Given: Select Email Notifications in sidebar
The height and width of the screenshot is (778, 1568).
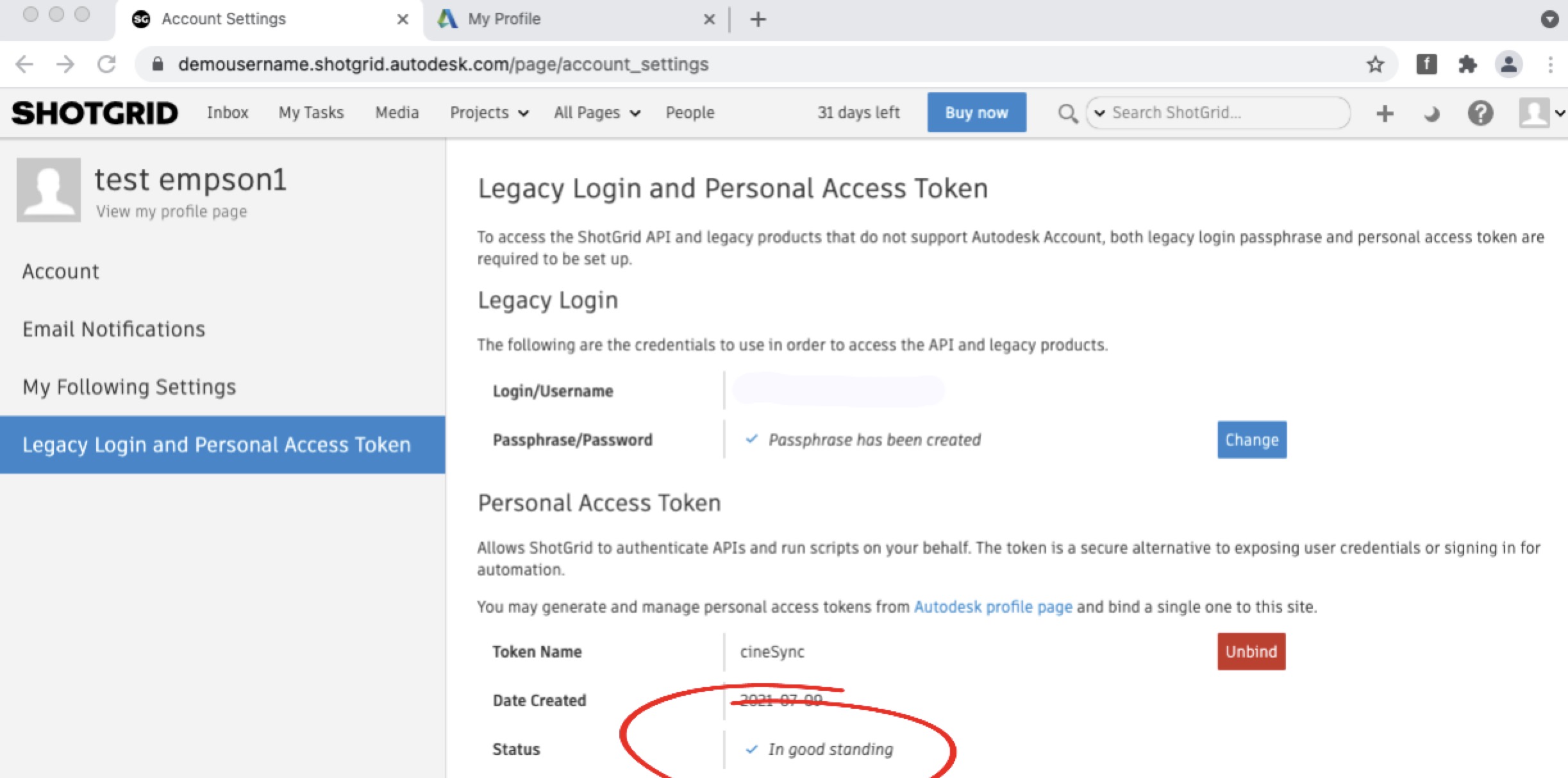Looking at the screenshot, I should click(113, 329).
